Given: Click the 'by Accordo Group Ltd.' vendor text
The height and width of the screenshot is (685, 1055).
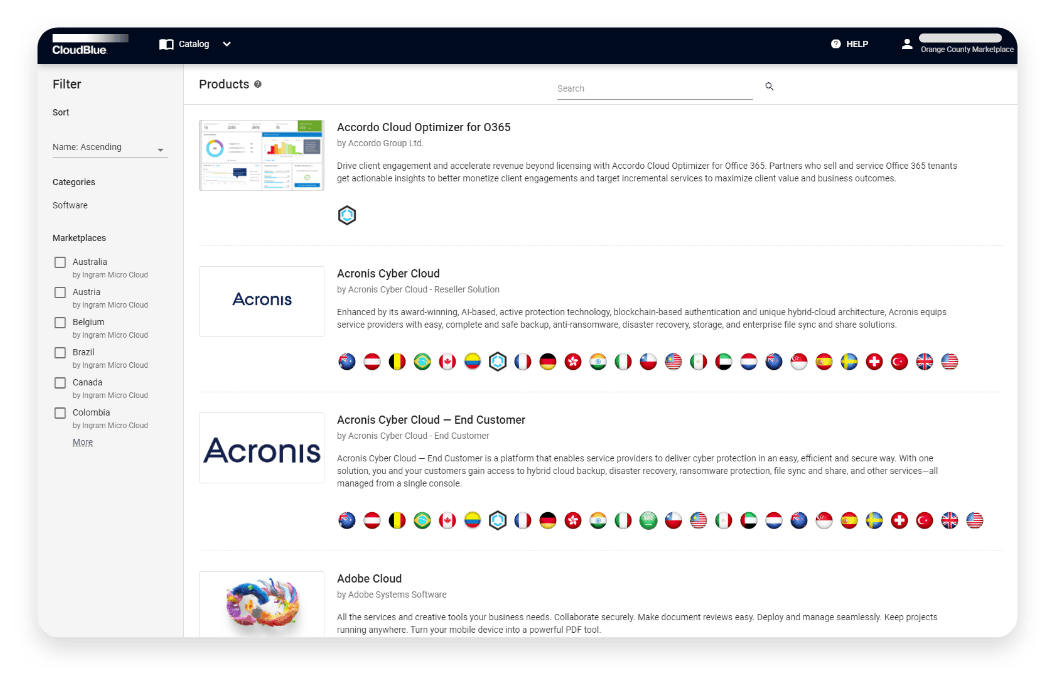Looking at the screenshot, I should (x=380, y=143).
